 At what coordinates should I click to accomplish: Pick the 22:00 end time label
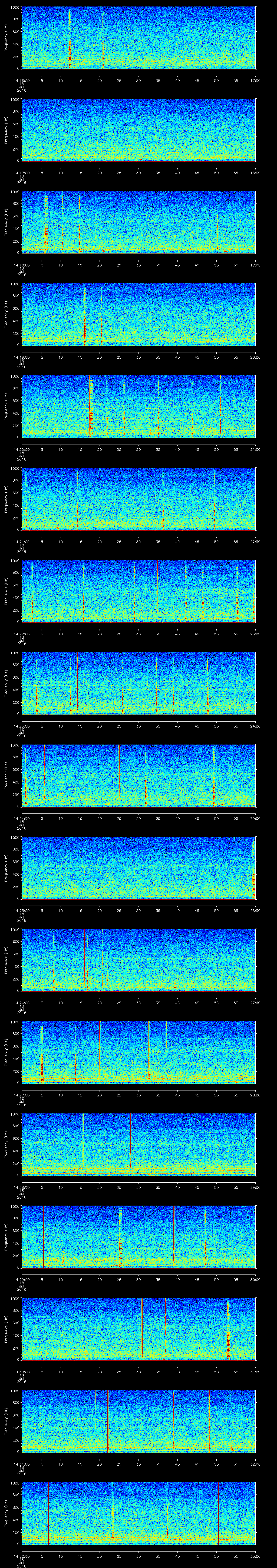click(x=256, y=542)
